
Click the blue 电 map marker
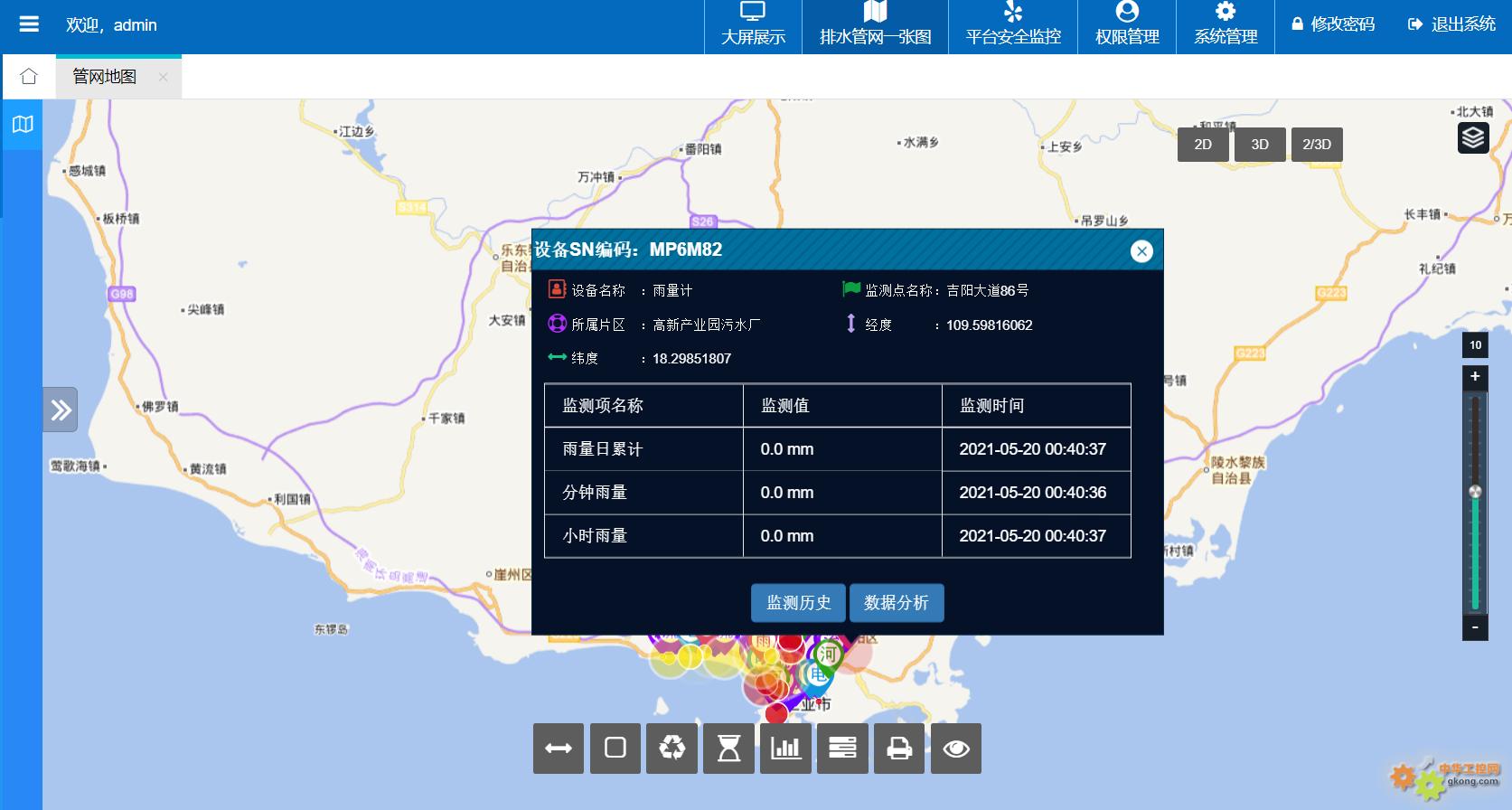point(817,676)
